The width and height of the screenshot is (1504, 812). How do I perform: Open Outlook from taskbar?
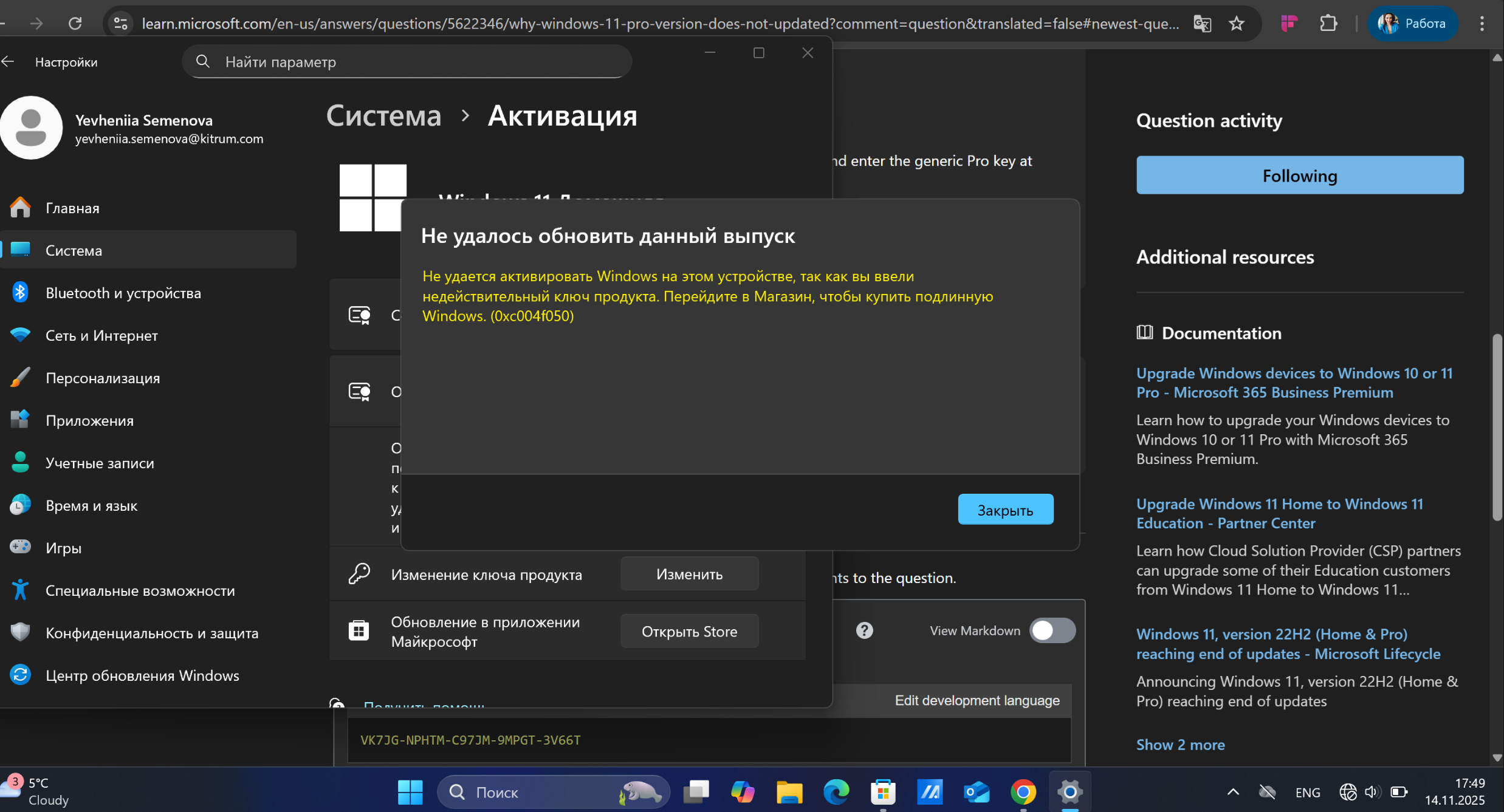[976, 791]
